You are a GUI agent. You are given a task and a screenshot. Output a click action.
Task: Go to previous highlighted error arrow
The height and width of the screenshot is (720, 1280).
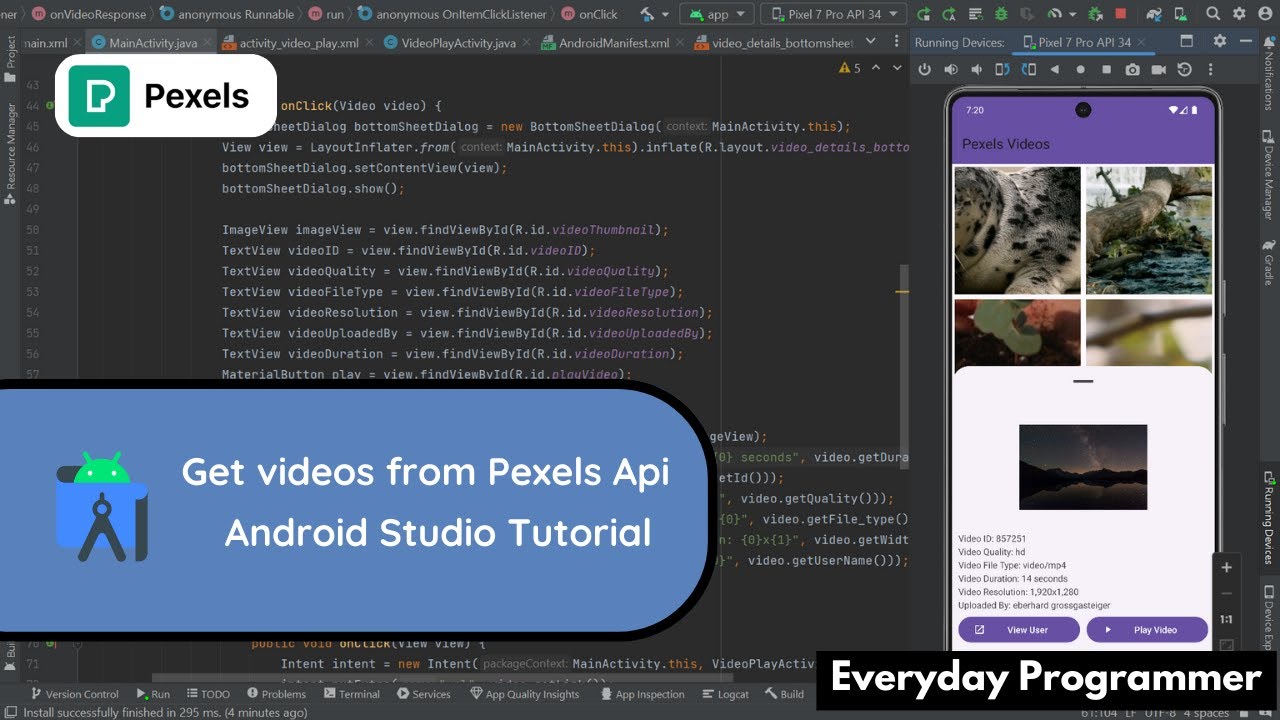click(876, 68)
